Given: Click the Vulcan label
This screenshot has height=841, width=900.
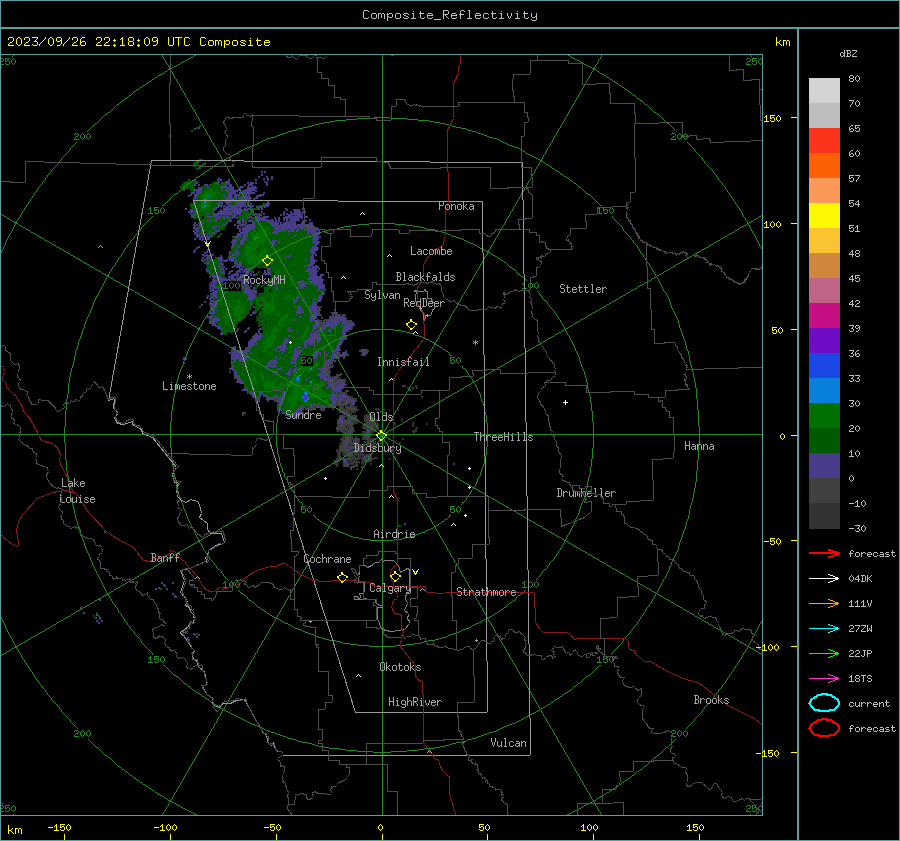Looking at the screenshot, I should [x=508, y=743].
